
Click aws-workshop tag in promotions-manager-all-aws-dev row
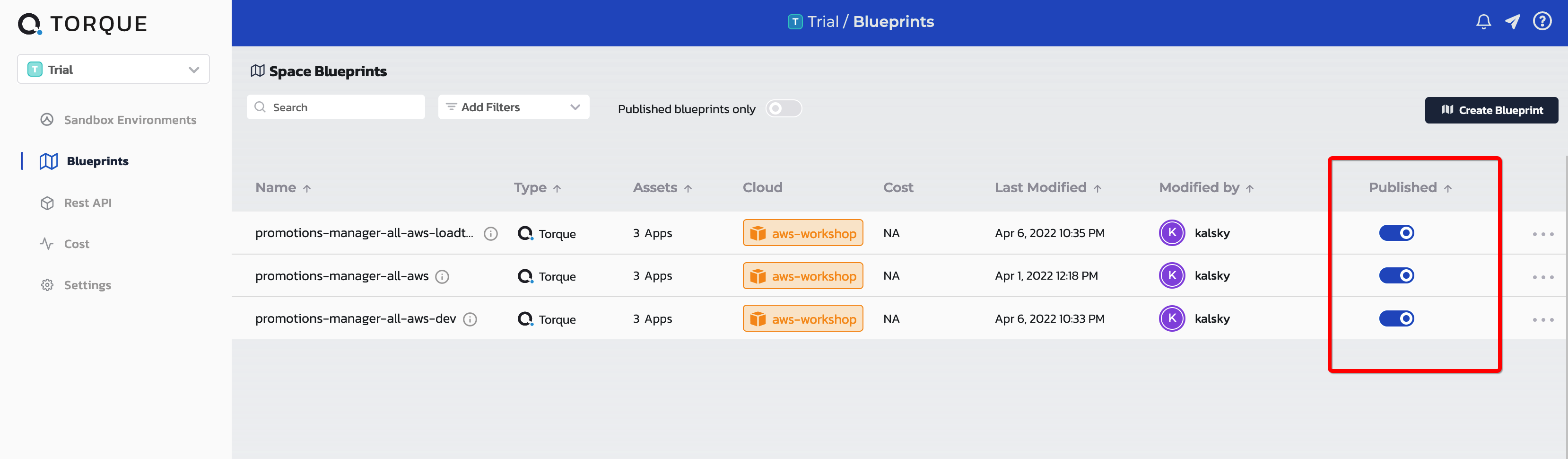[803, 319]
